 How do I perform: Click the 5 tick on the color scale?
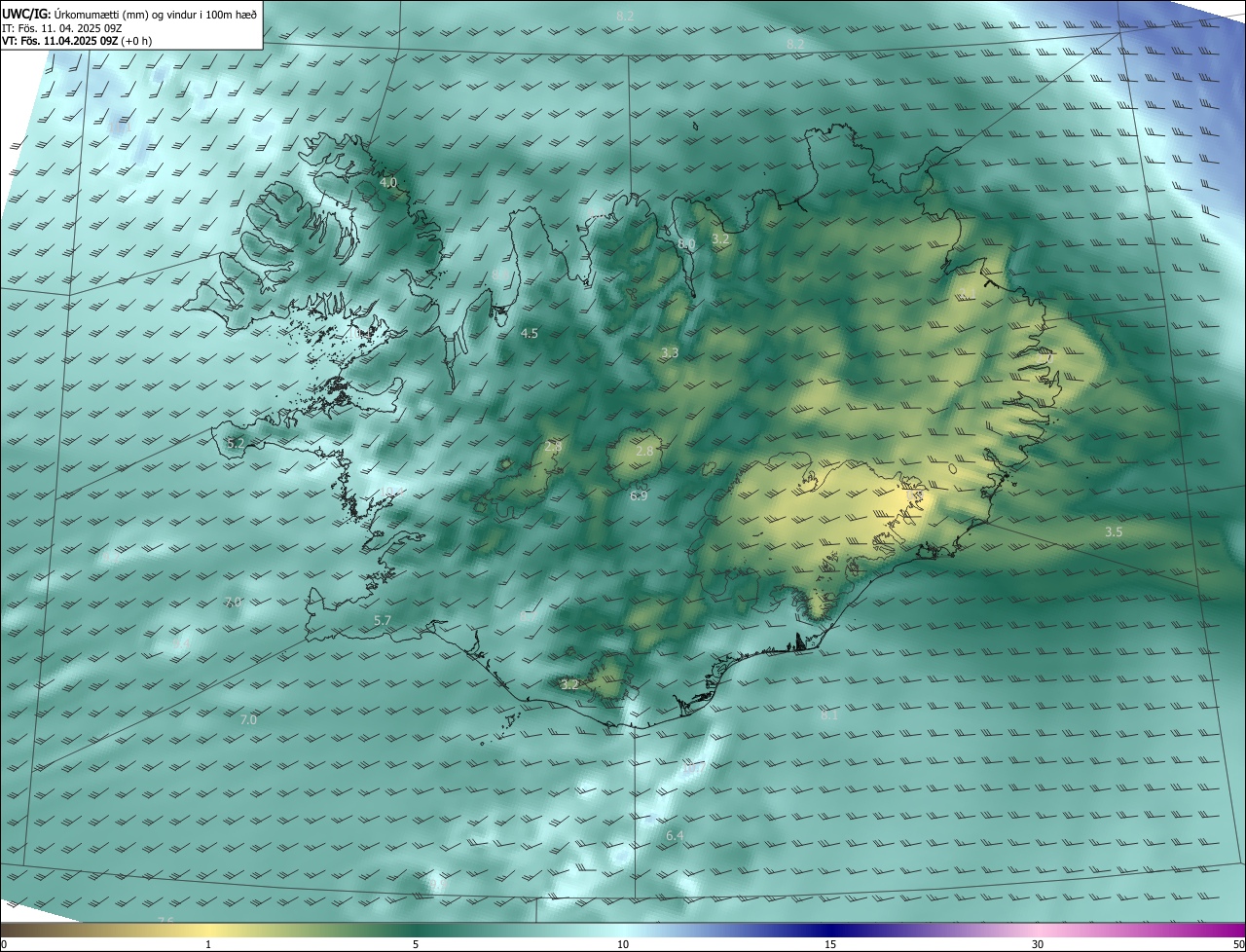tap(416, 945)
